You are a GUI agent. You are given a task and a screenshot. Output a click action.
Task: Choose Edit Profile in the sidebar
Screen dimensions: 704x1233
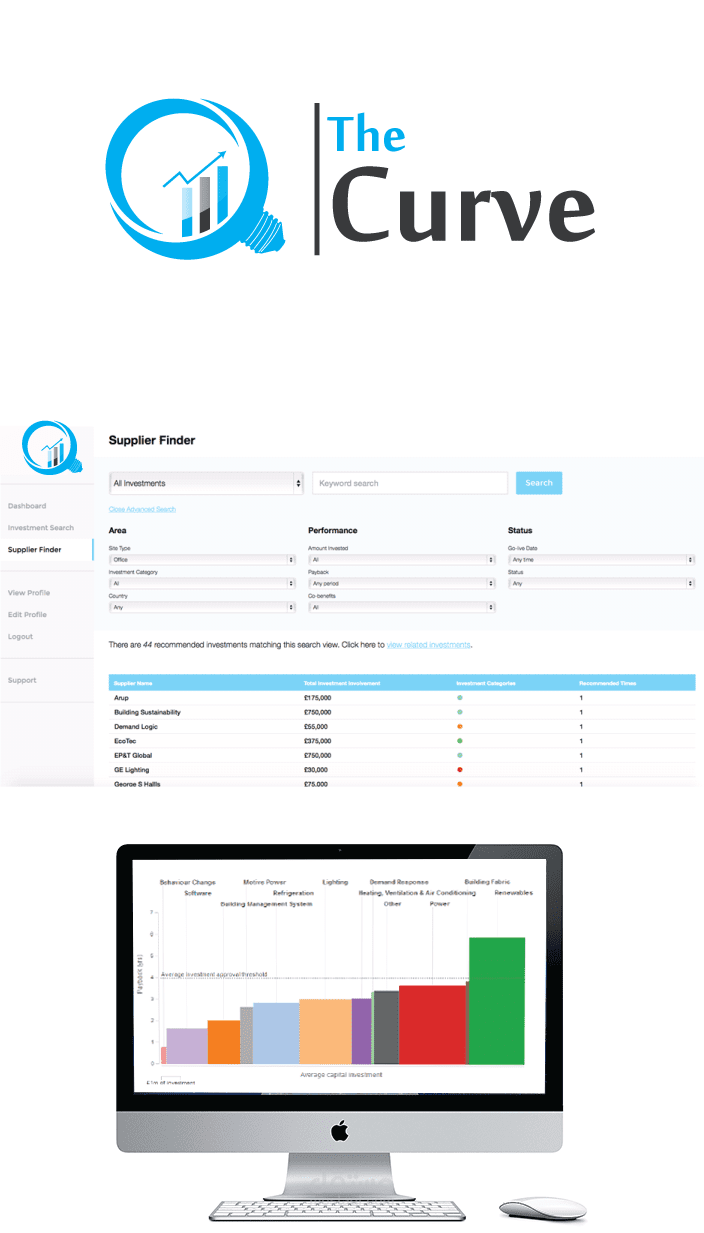pos(27,615)
